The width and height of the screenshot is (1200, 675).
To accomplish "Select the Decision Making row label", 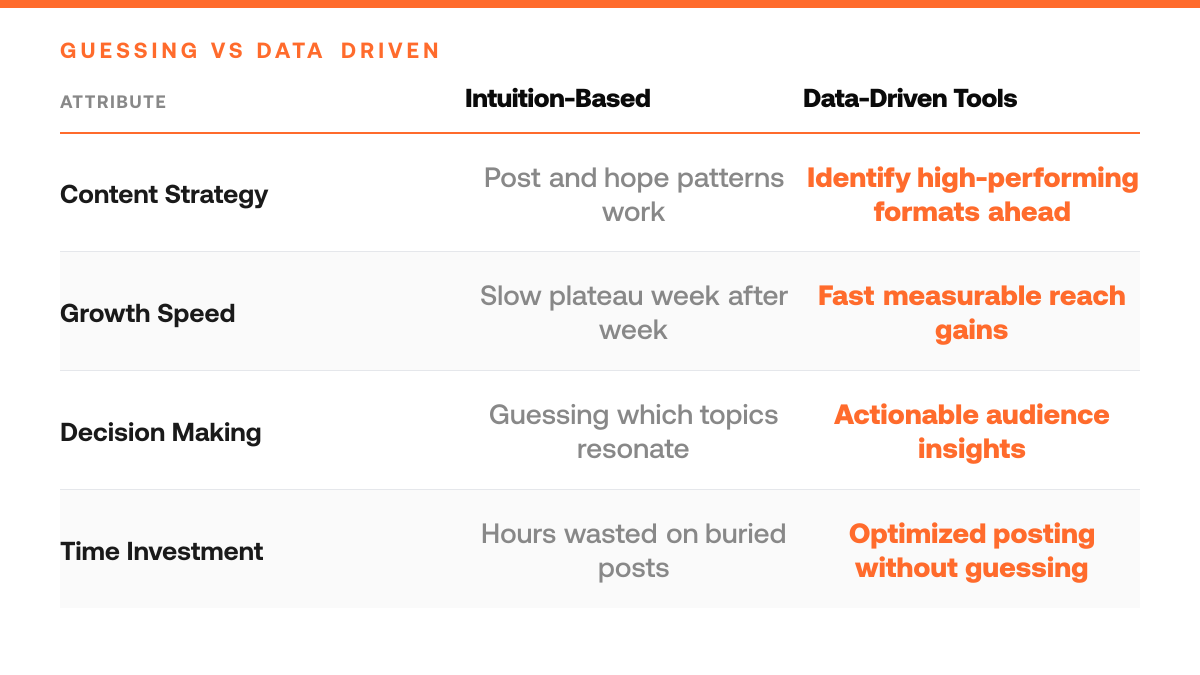I will click(161, 432).
